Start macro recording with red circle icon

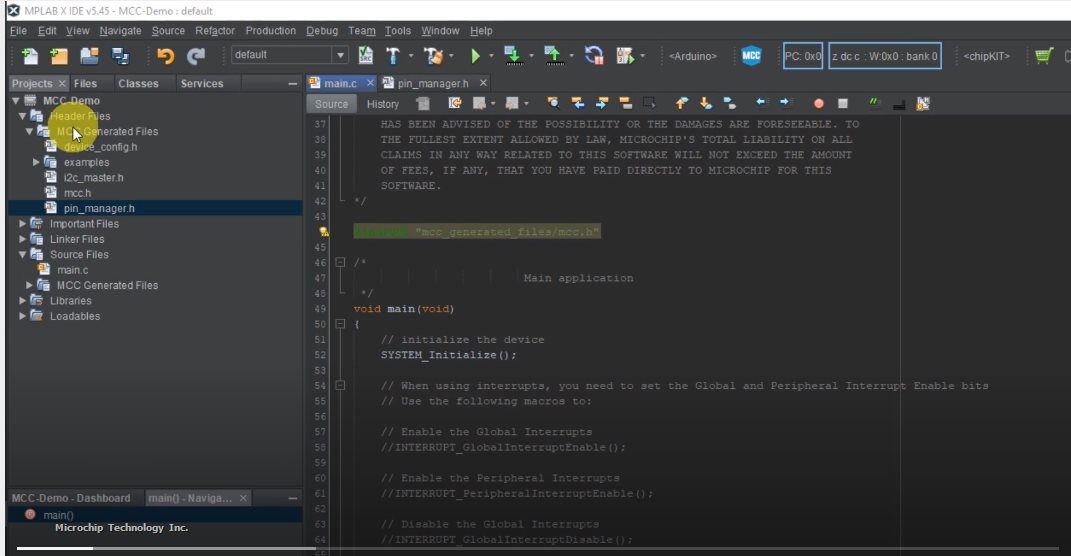point(818,103)
